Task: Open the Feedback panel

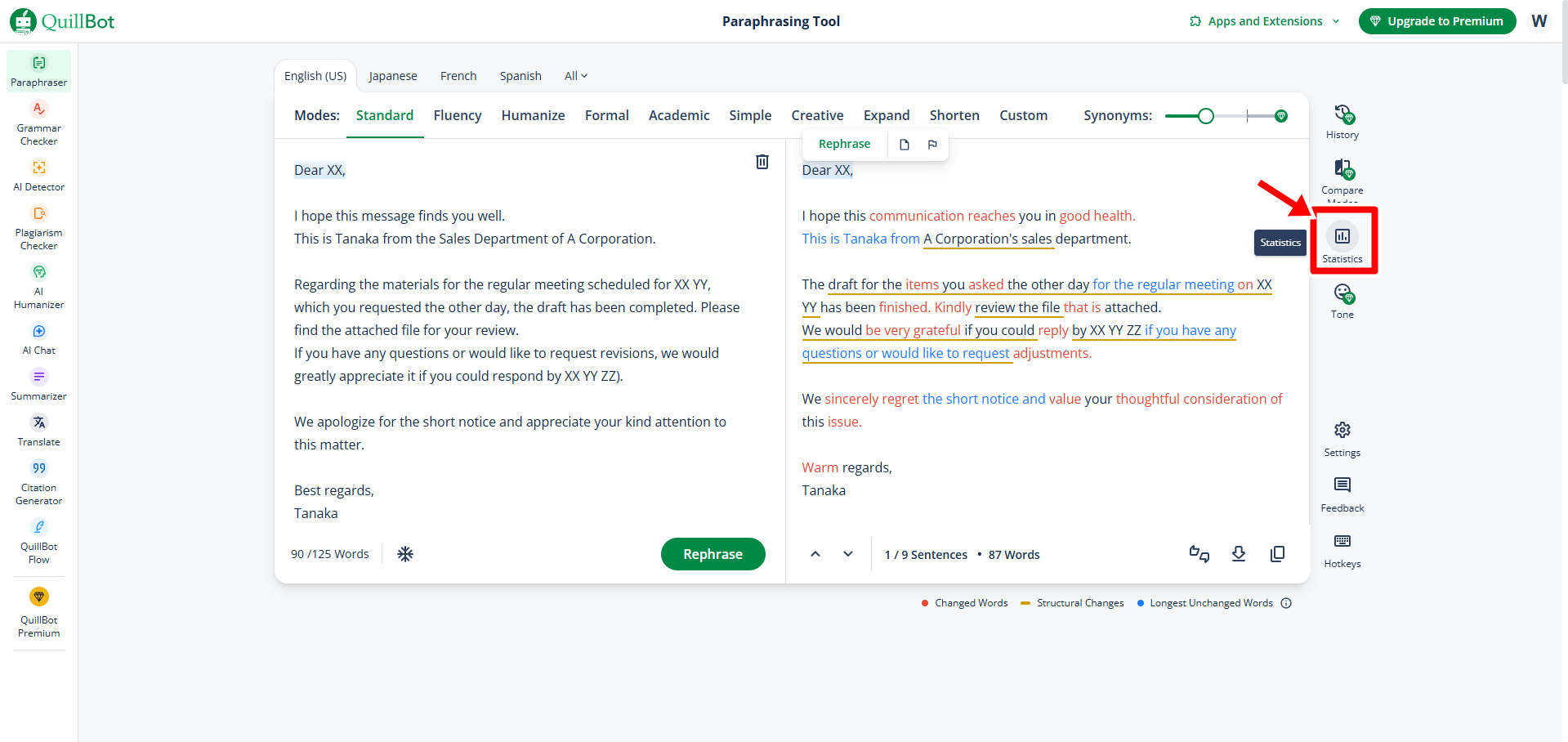Action: coord(1342,495)
